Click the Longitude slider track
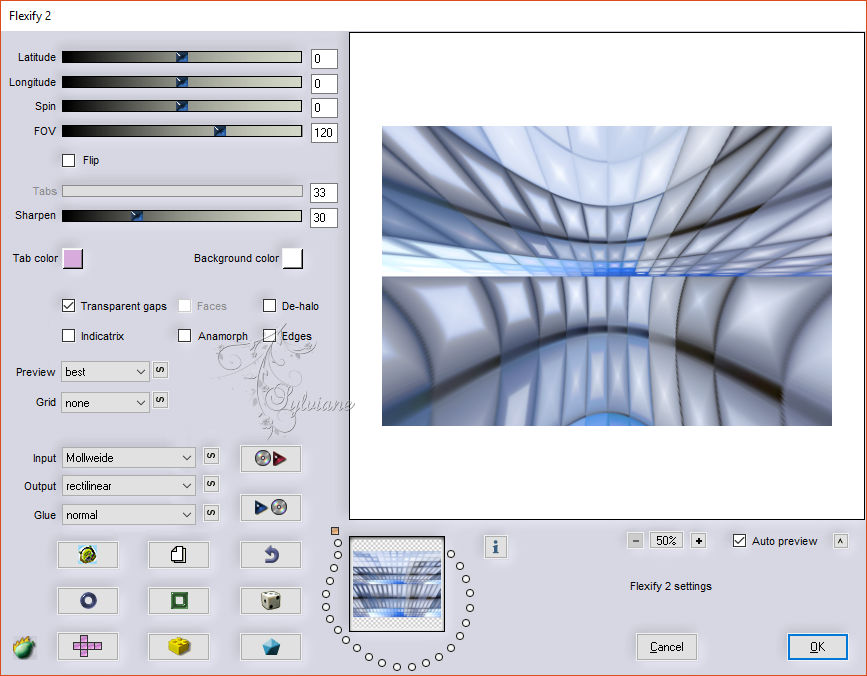 (182, 82)
